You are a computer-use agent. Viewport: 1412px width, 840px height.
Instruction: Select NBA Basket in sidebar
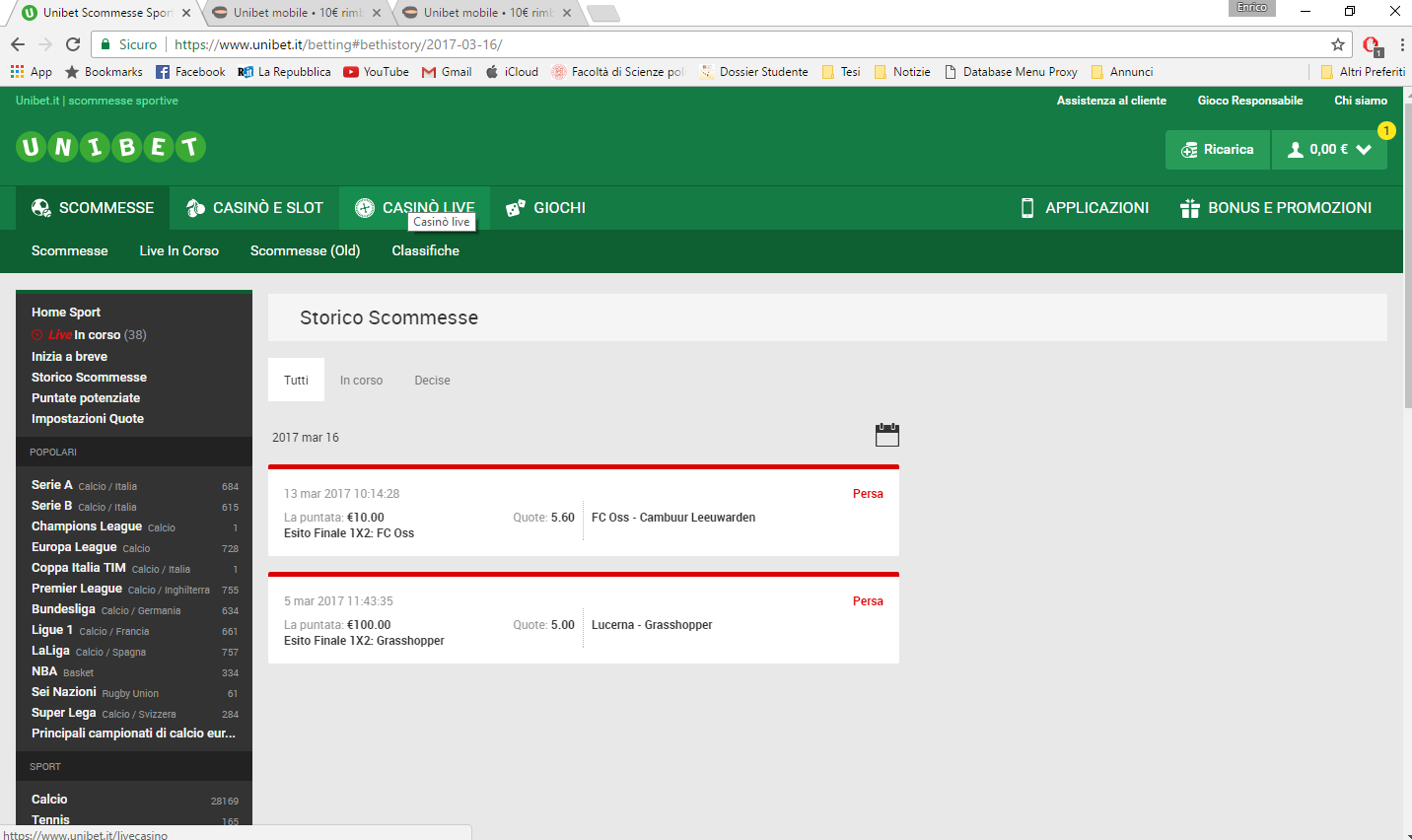[134, 671]
